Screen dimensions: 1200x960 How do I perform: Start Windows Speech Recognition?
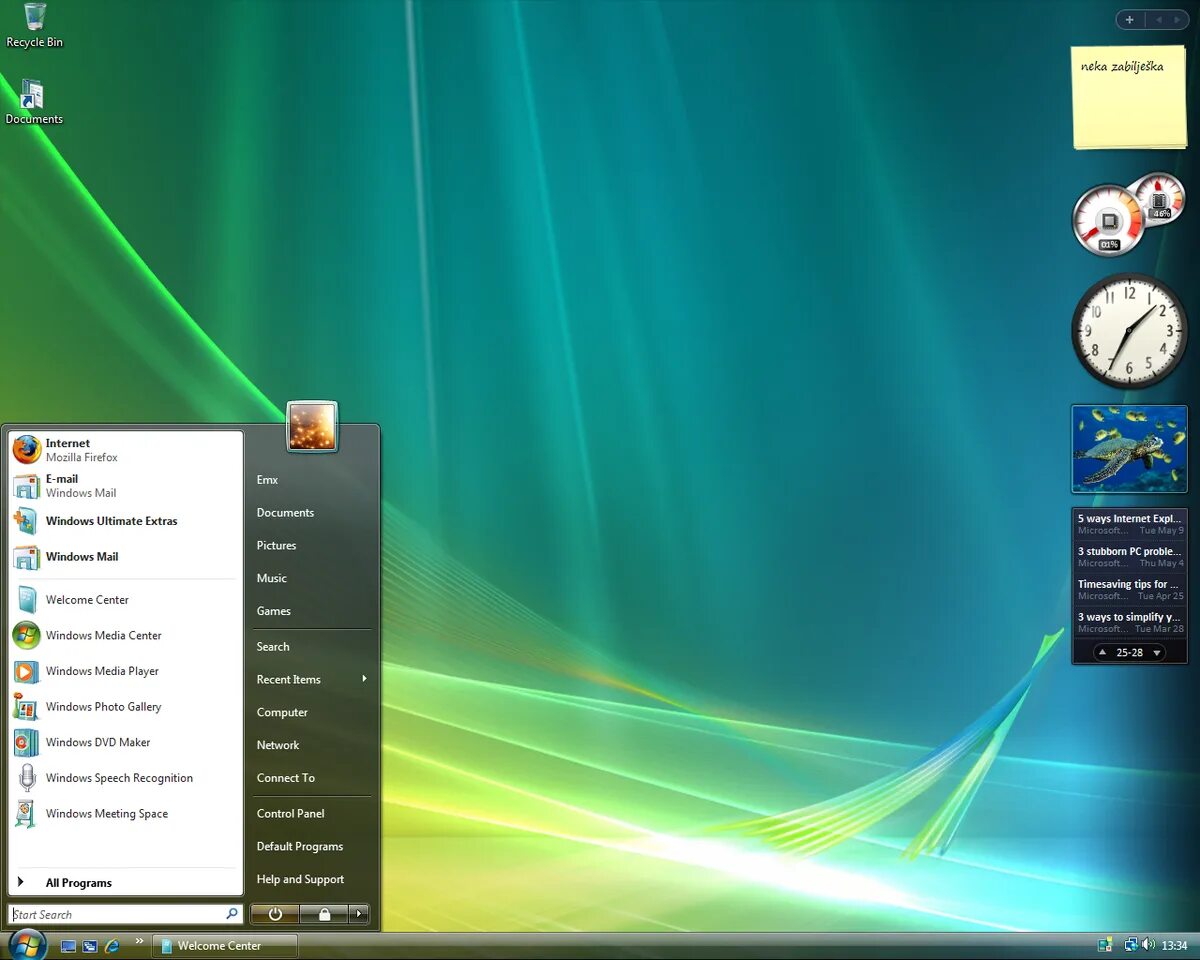click(x=119, y=777)
